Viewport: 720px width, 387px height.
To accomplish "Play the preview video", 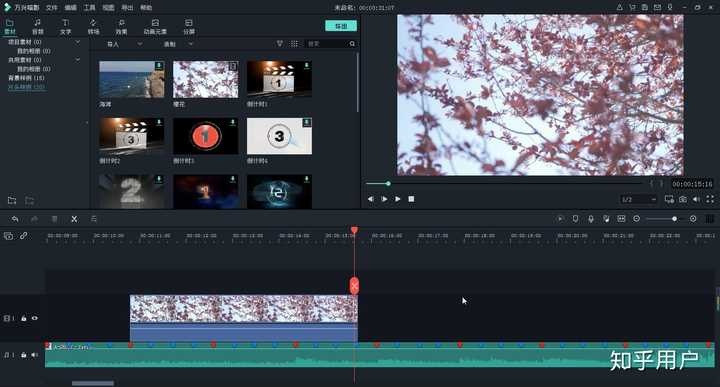I will coord(398,199).
